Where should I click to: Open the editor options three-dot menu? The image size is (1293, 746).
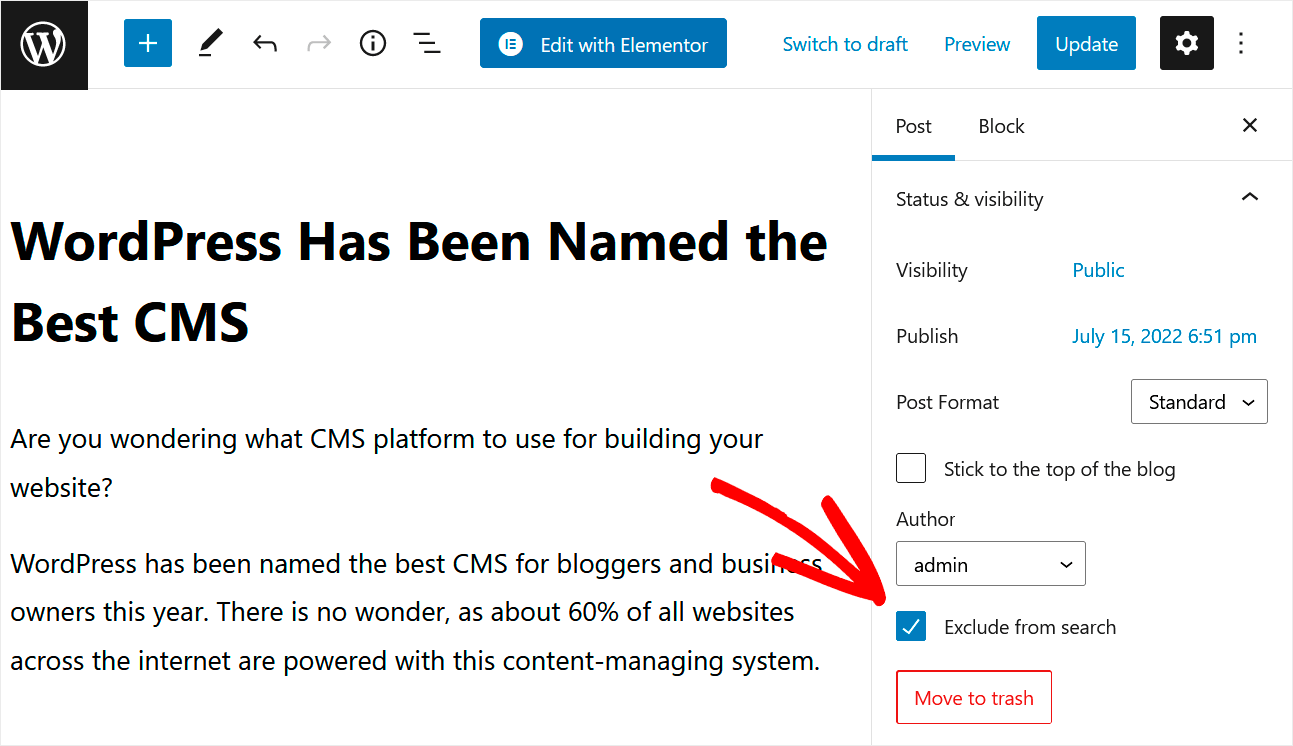click(x=1240, y=43)
